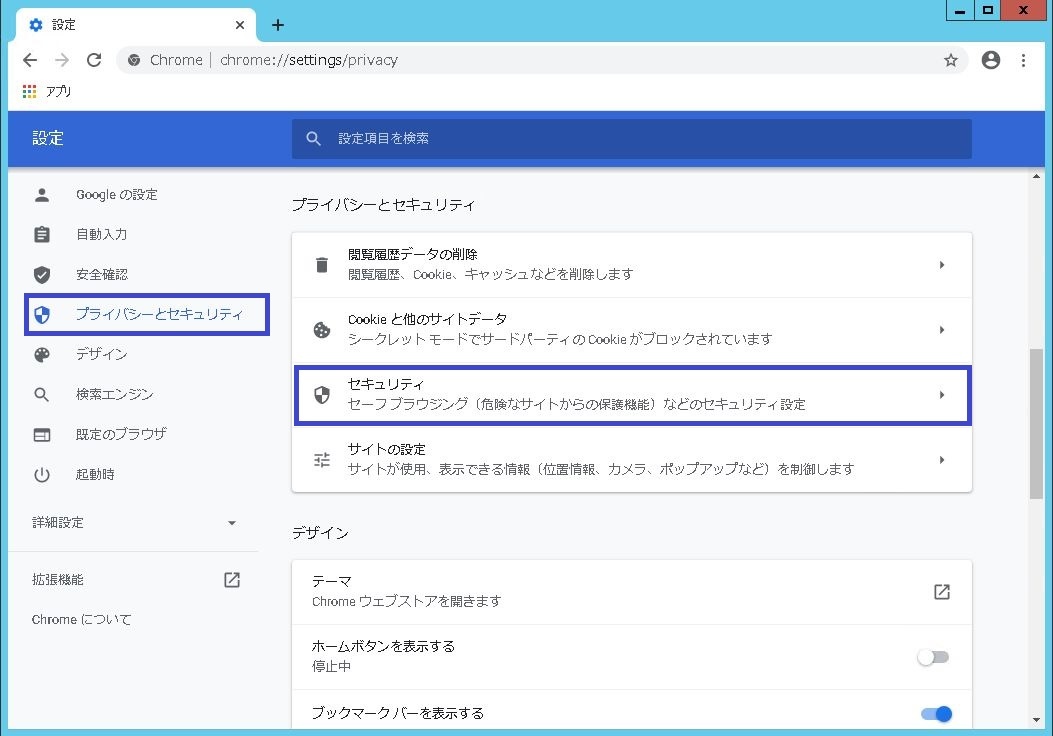Select 検索エンジン in the sidebar

click(114, 394)
